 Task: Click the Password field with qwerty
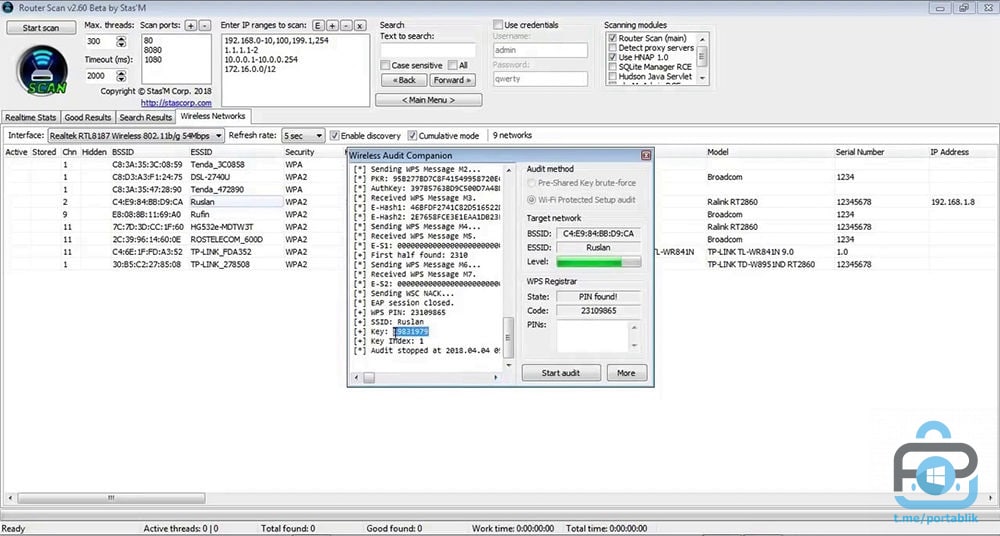pos(540,78)
